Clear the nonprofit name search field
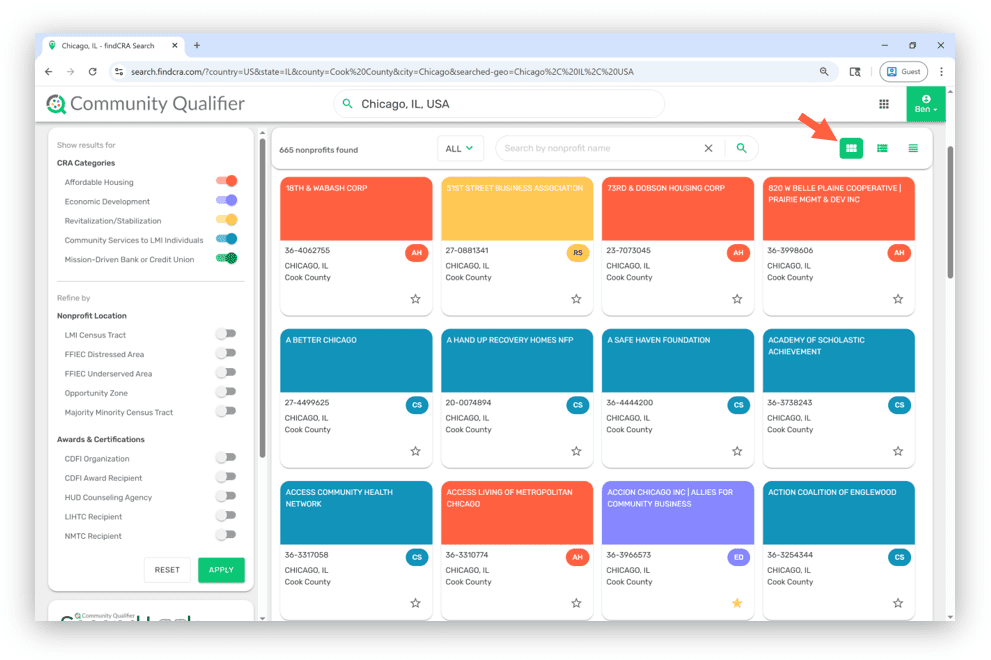Viewport: 991px width, 660px height. (708, 148)
